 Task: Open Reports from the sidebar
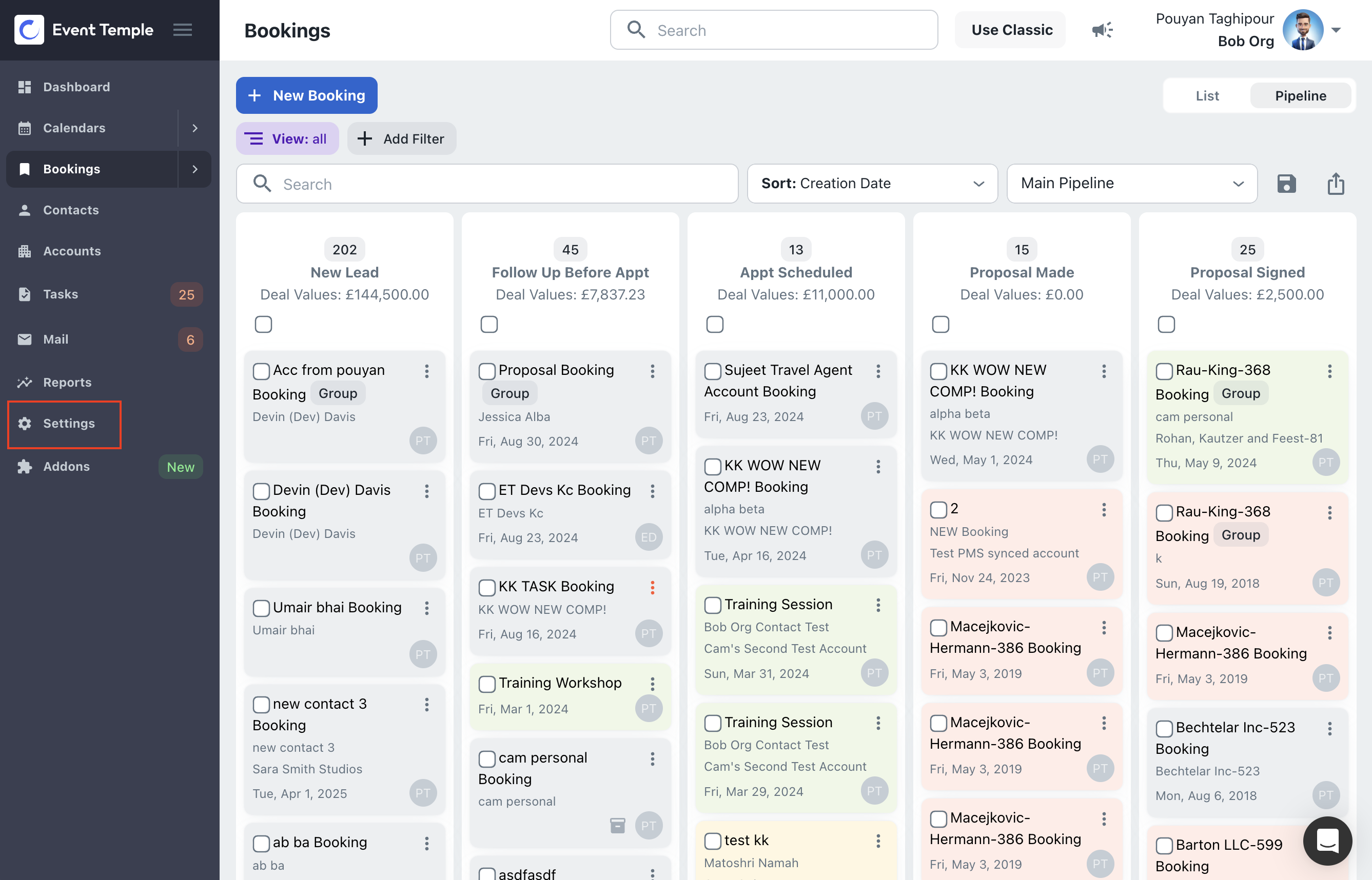point(67,382)
